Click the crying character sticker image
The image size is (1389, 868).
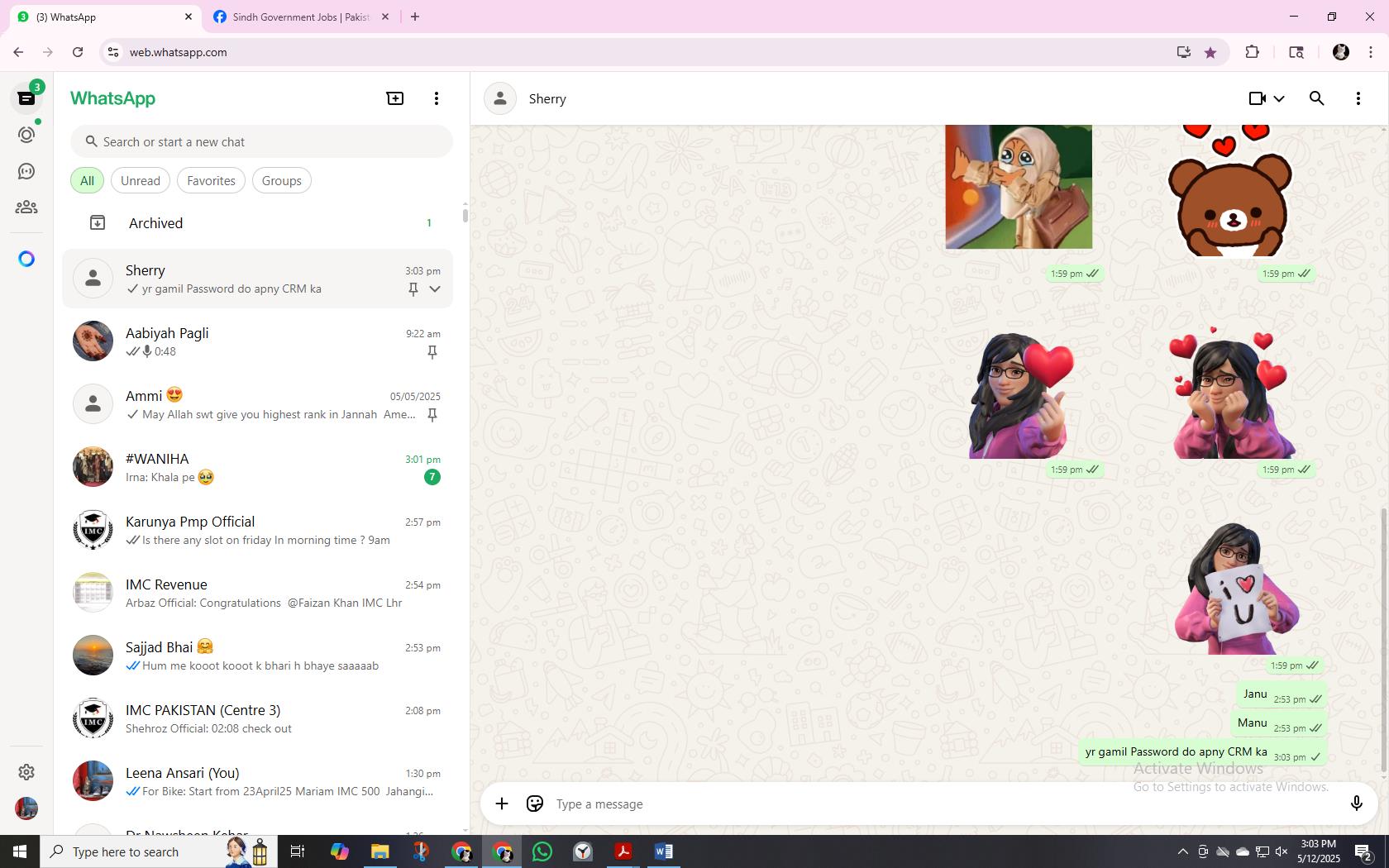(1019, 187)
